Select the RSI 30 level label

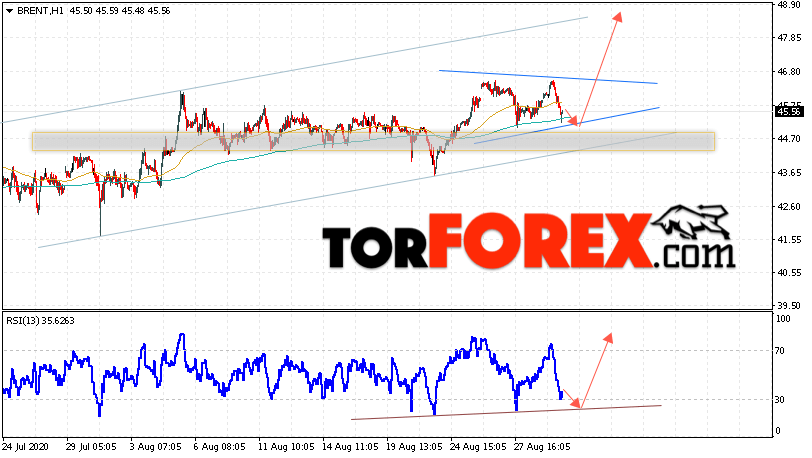[781, 399]
